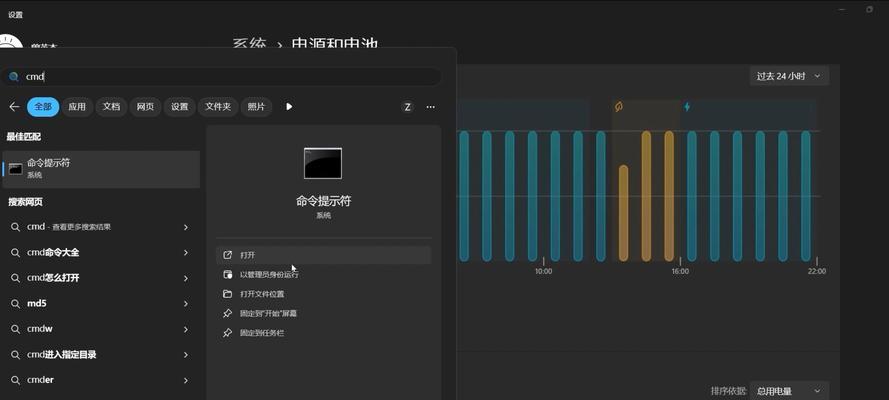Viewport: 889px width, 400px height.
Task: Expand the chevron next to cmd怎么打开
Action: 185,278
